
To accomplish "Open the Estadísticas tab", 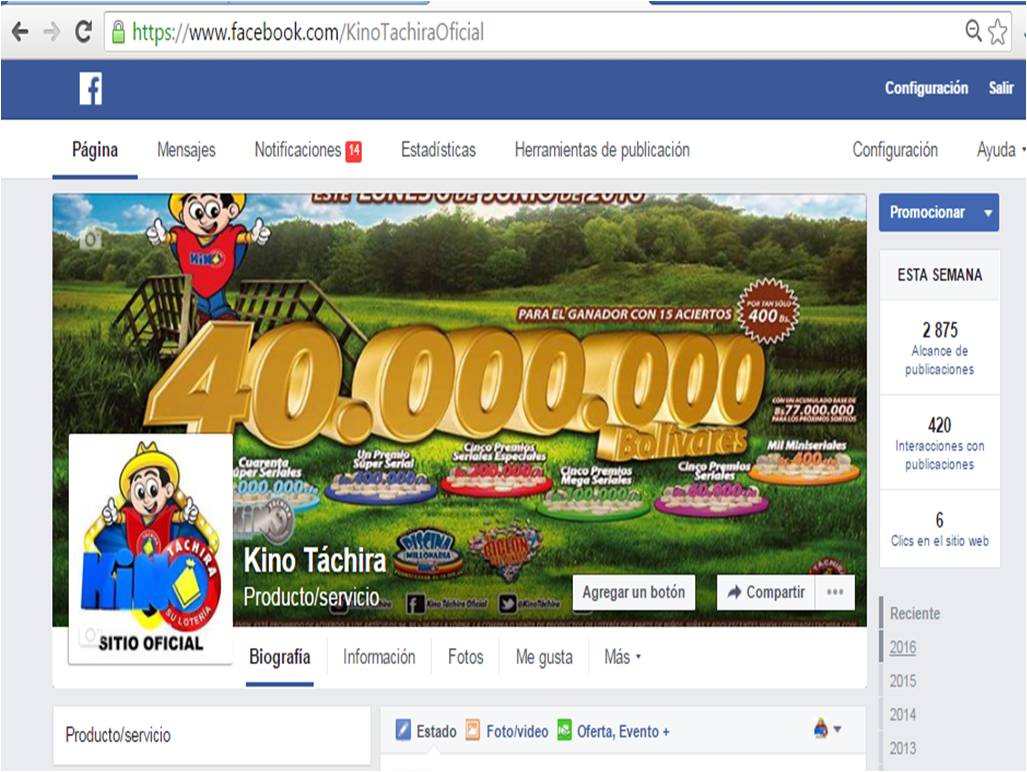I will [438, 150].
